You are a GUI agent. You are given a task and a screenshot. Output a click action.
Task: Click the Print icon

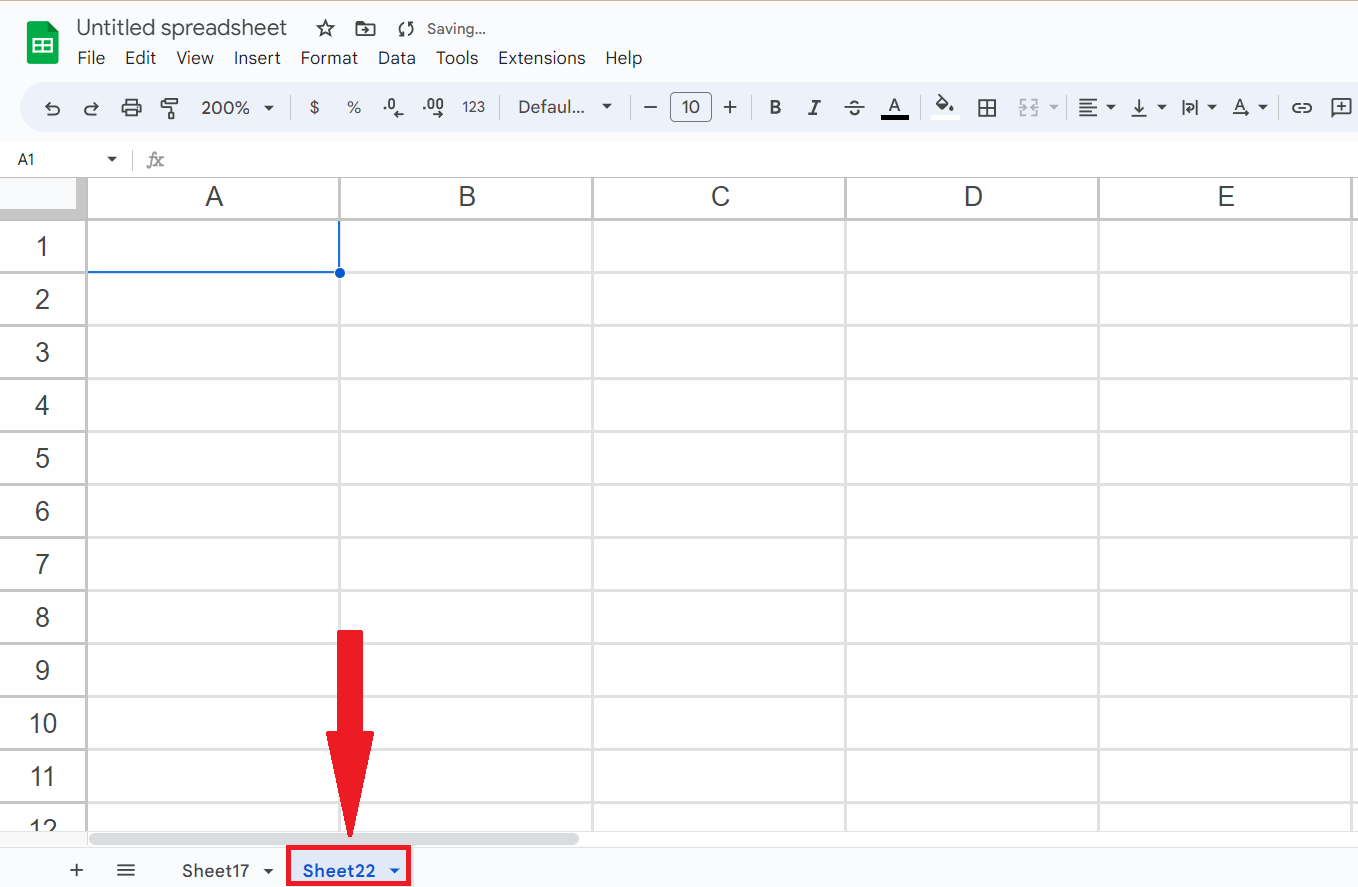pyautogui.click(x=131, y=107)
